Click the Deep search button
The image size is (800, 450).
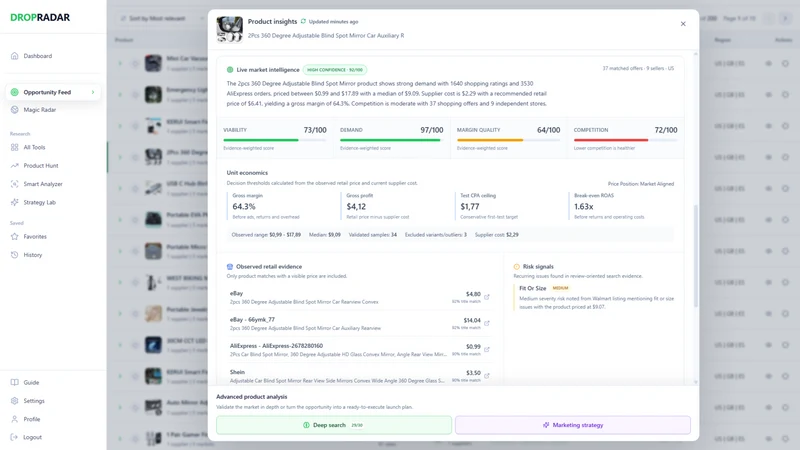(334, 425)
